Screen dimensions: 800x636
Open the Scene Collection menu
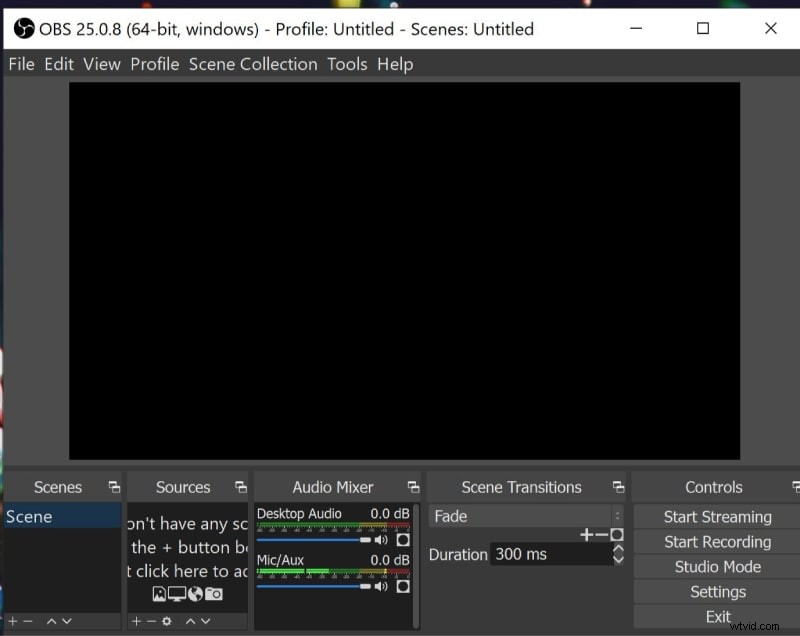pyautogui.click(x=252, y=63)
